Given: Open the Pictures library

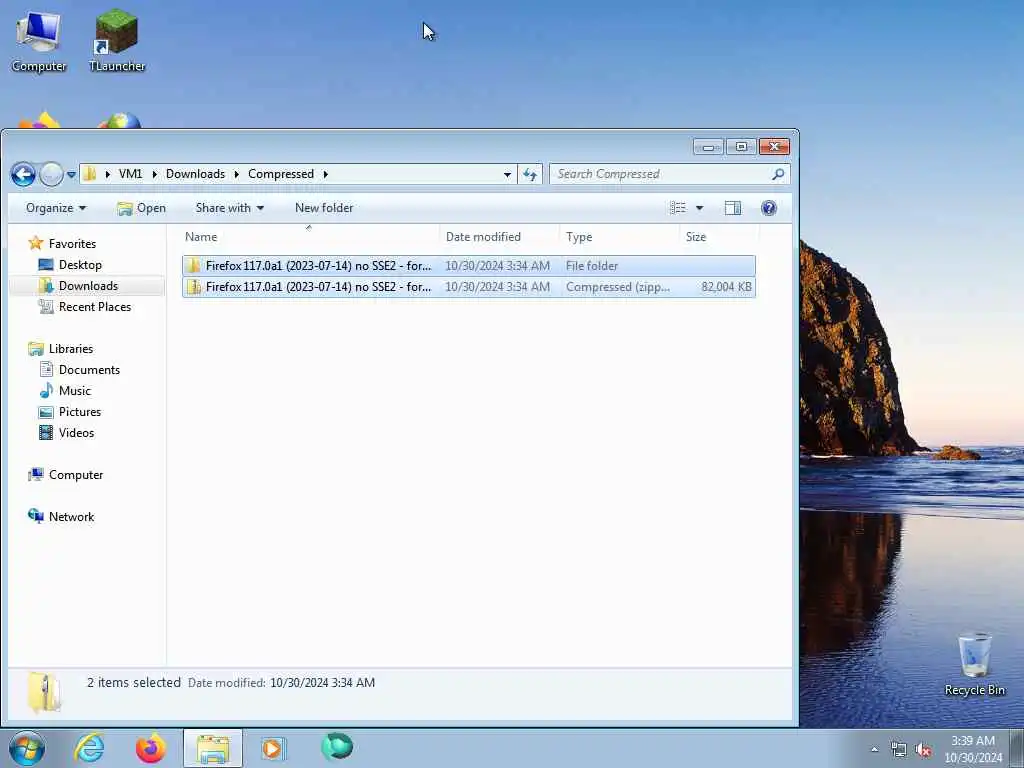Looking at the screenshot, I should tap(71, 411).
